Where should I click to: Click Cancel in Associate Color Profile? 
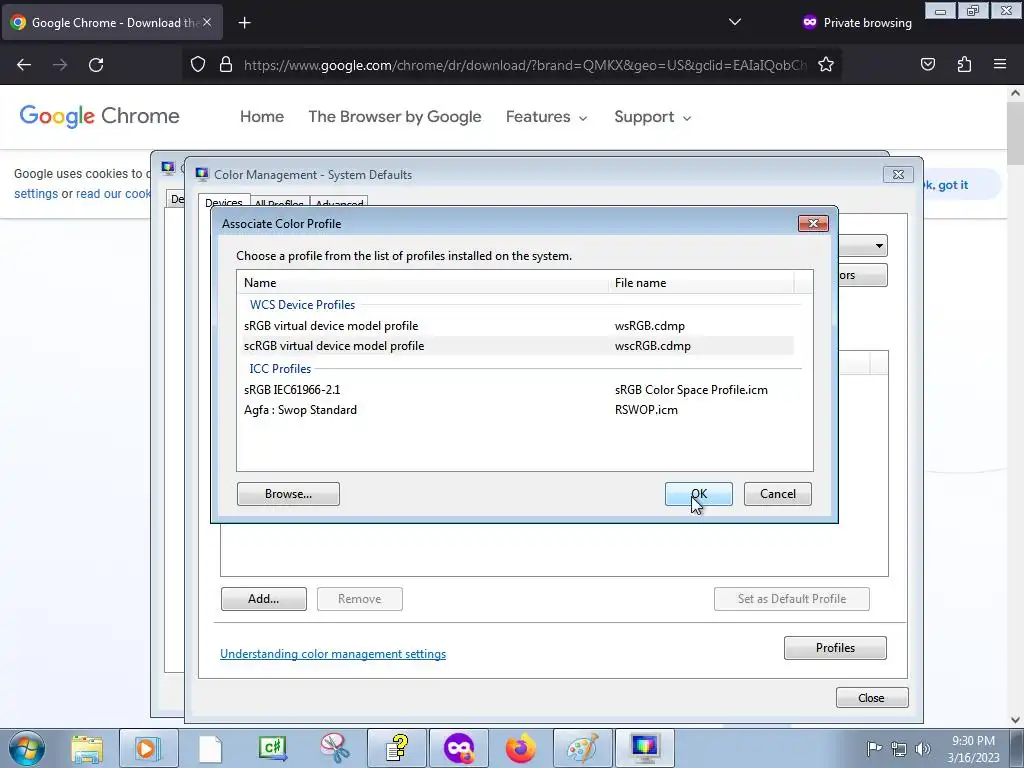pyautogui.click(x=778, y=494)
